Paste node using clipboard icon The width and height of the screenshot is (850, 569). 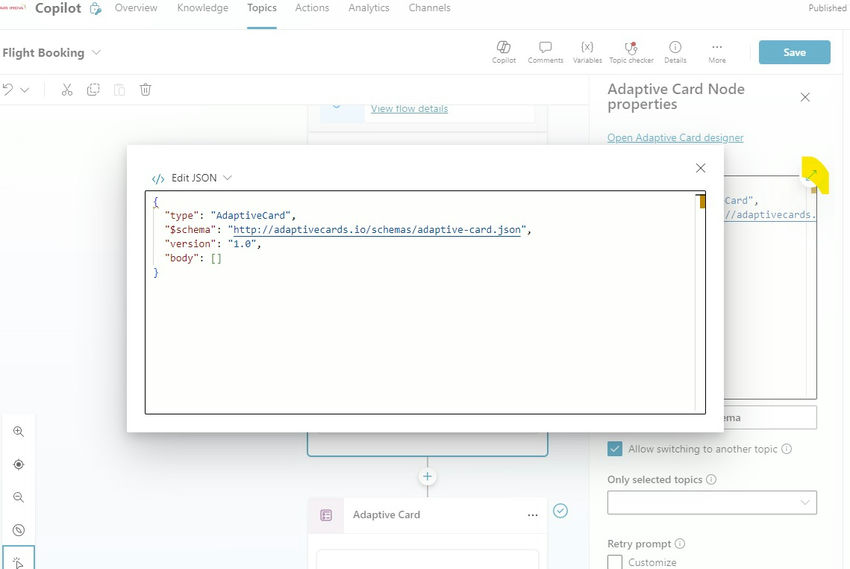coord(119,89)
